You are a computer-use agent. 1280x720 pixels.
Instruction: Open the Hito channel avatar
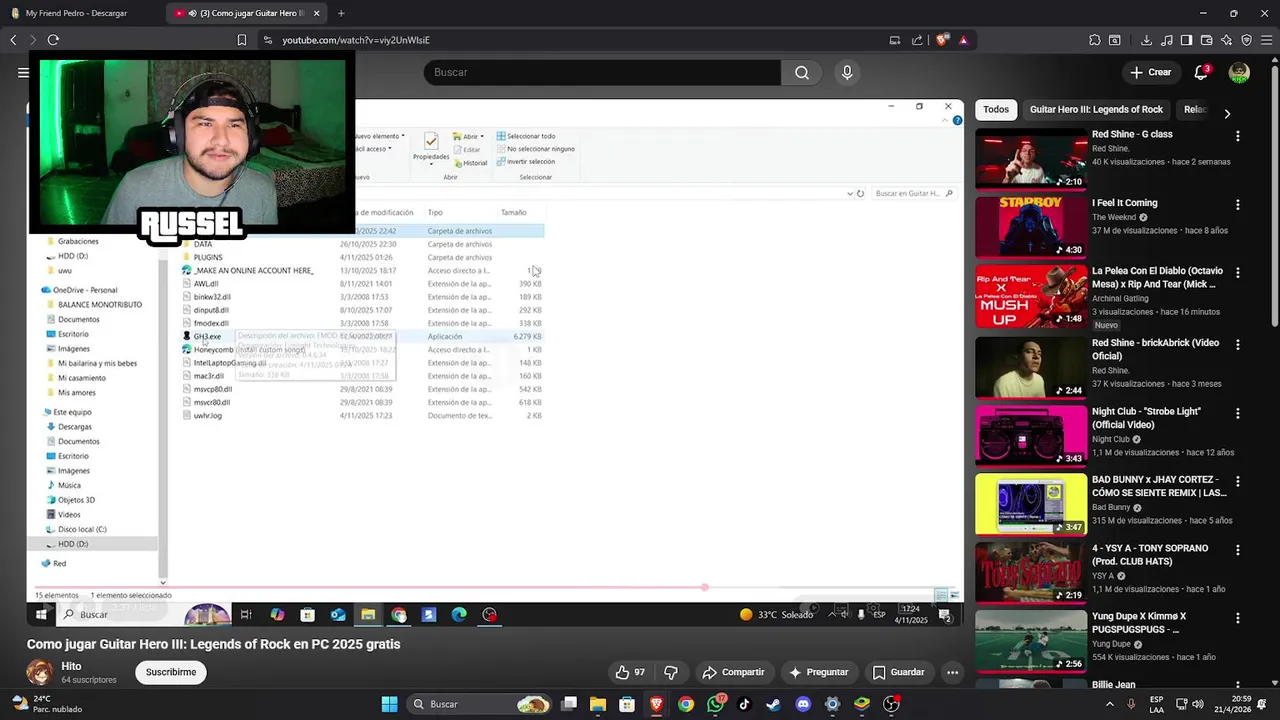40,672
